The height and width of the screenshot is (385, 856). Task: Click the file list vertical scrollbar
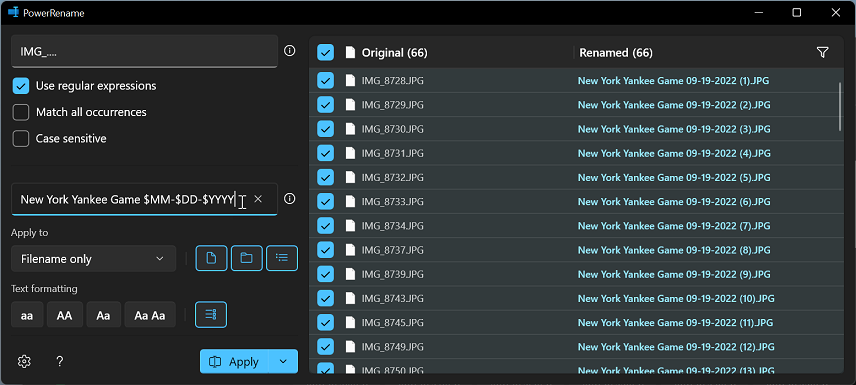[x=840, y=106]
